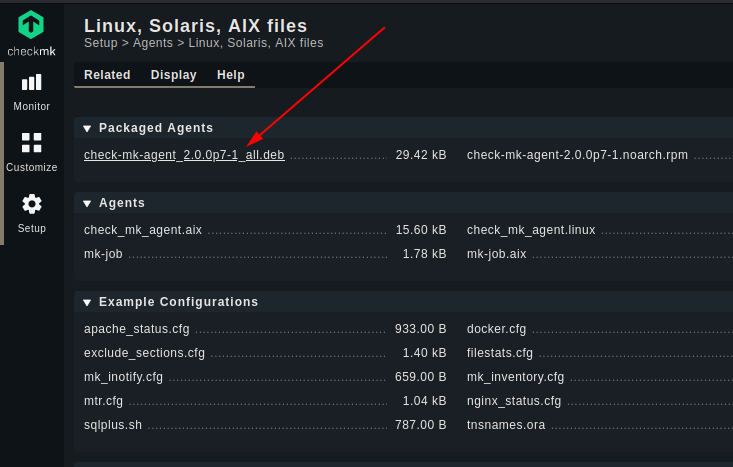This screenshot has width=733, height=467.
Task: Open the Help menu
Action: [230, 75]
